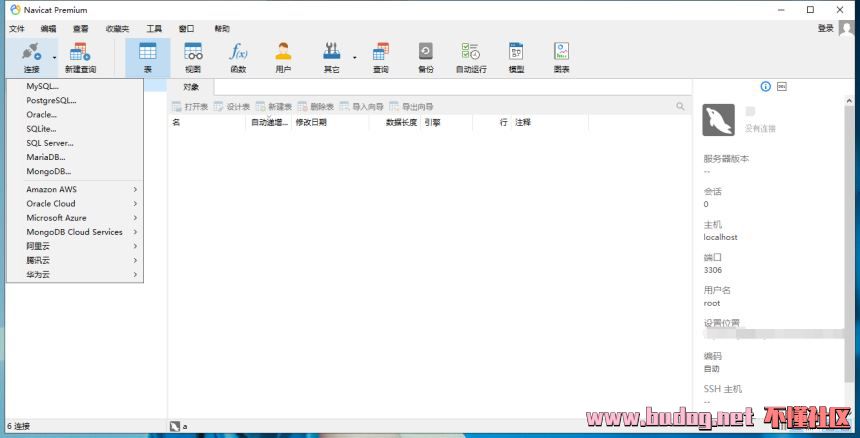Expand the dropdown arrow beside 其它
The image size is (860, 438).
tap(354, 57)
